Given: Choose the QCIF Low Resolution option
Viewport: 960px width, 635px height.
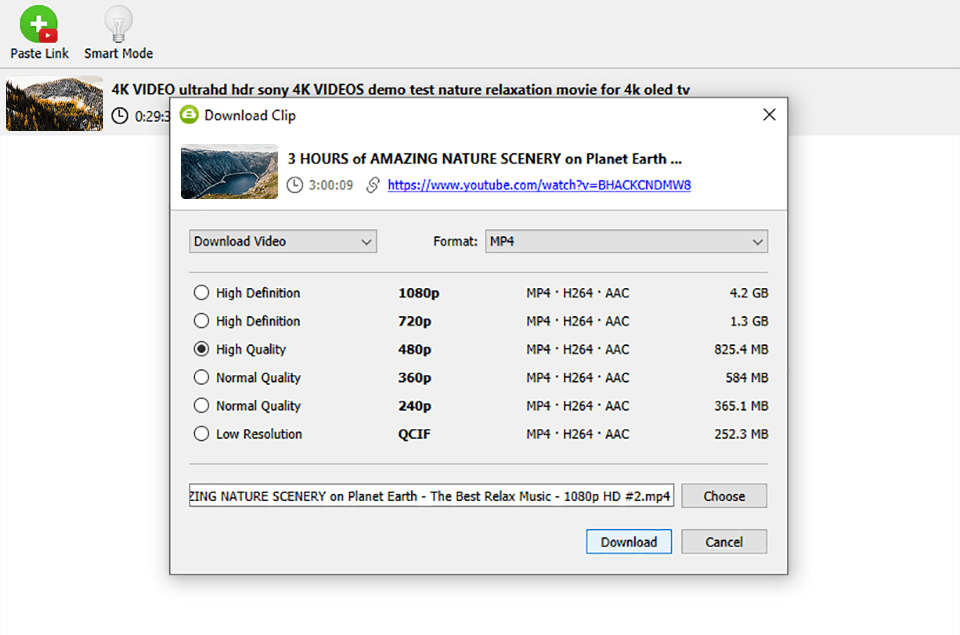Looking at the screenshot, I should pos(201,434).
